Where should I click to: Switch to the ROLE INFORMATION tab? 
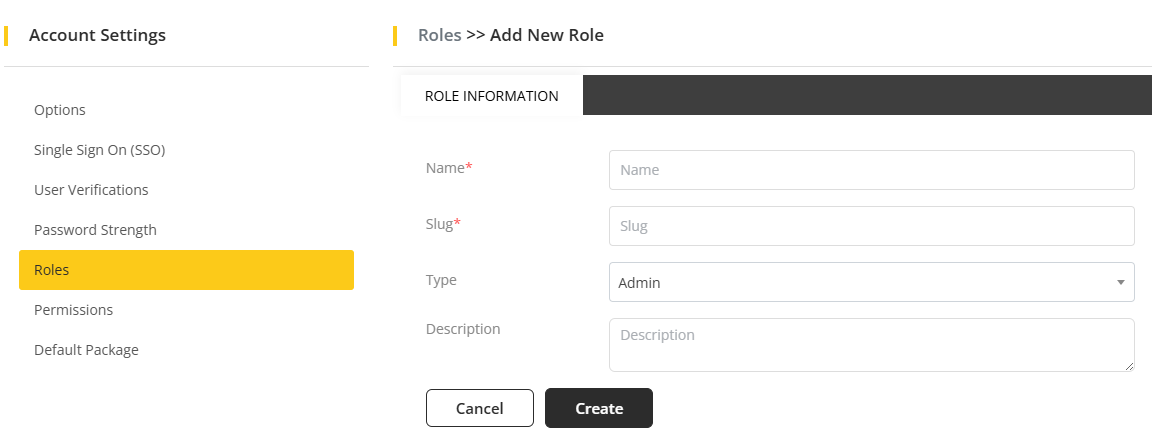point(491,96)
